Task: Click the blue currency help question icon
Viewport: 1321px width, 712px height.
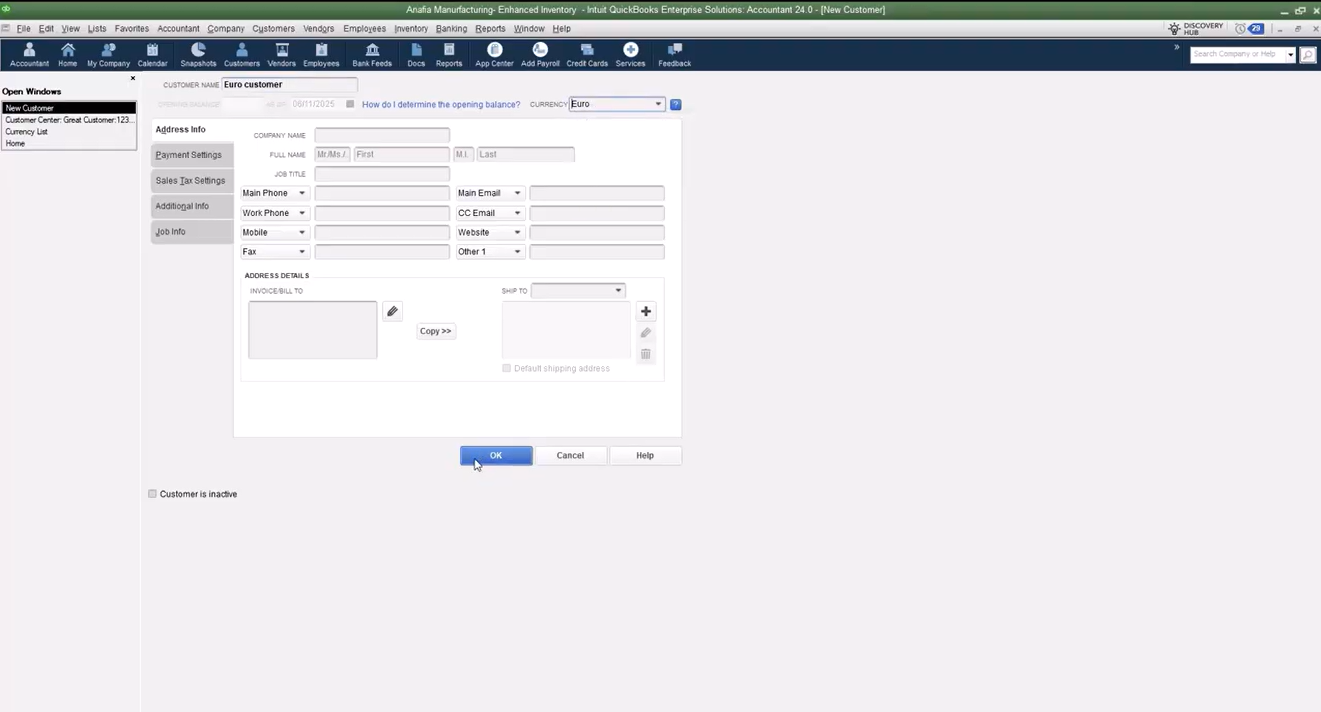Action: coord(676,104)
